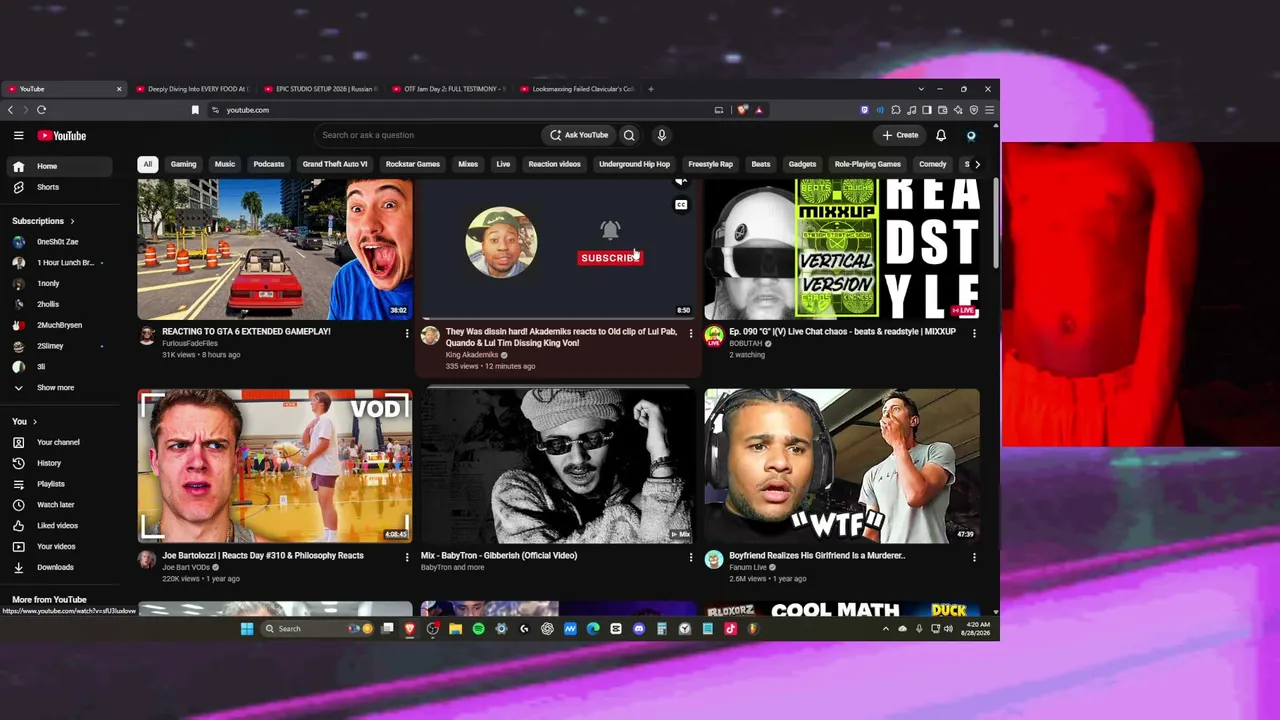
Task: Select the All filter chip
Action: [x=147, y=164]
